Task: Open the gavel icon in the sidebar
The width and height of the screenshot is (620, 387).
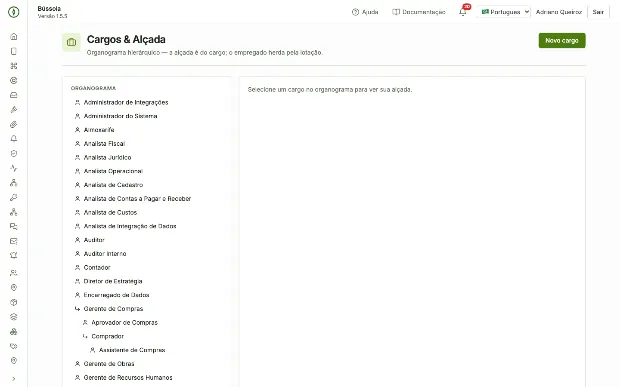Action: pyautogui.click(x=13, y=109)
